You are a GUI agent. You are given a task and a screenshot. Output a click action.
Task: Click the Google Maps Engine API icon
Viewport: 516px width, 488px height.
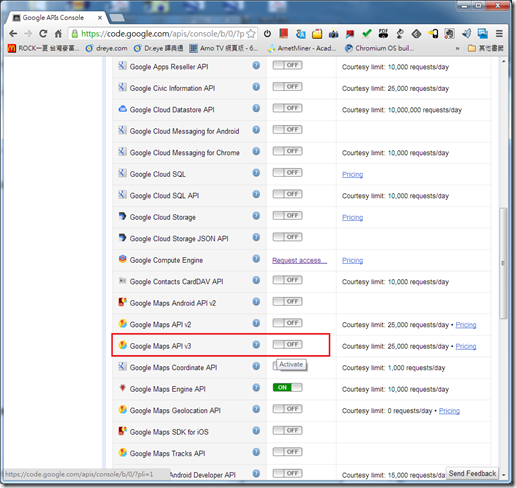point(123,388)
